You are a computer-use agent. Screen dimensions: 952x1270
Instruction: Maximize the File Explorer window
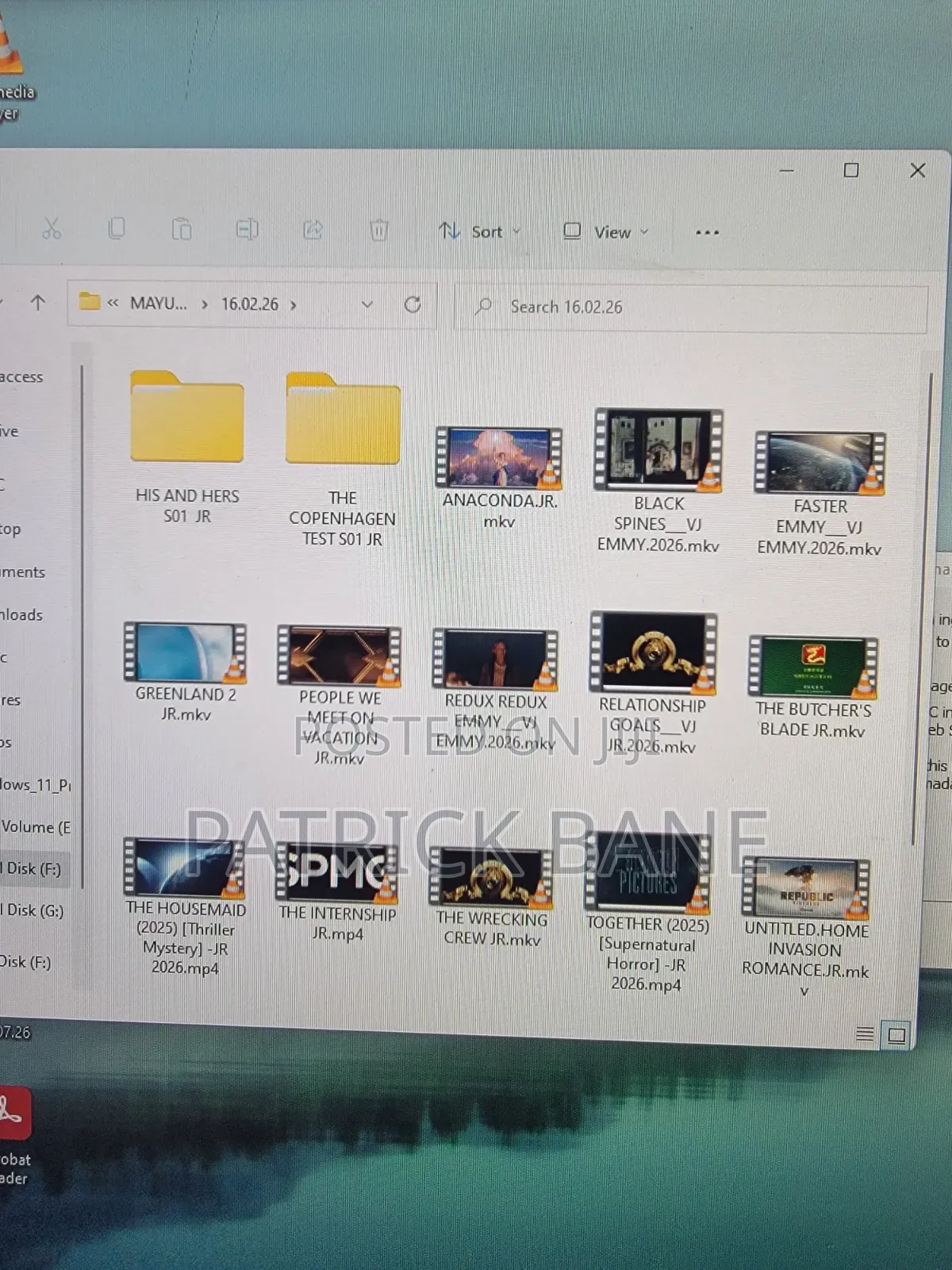[851, 170]
